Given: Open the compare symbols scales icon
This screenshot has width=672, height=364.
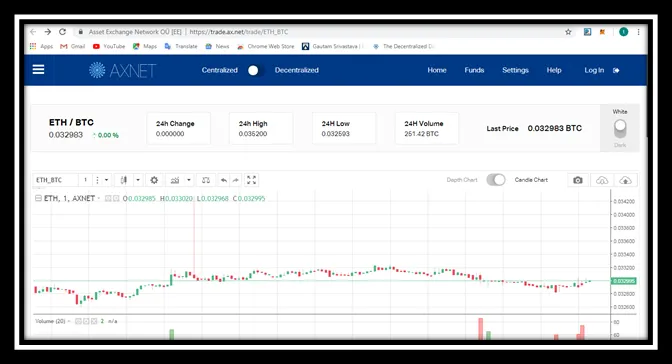Looking at the screenshot, I should (x=206, y=180).
